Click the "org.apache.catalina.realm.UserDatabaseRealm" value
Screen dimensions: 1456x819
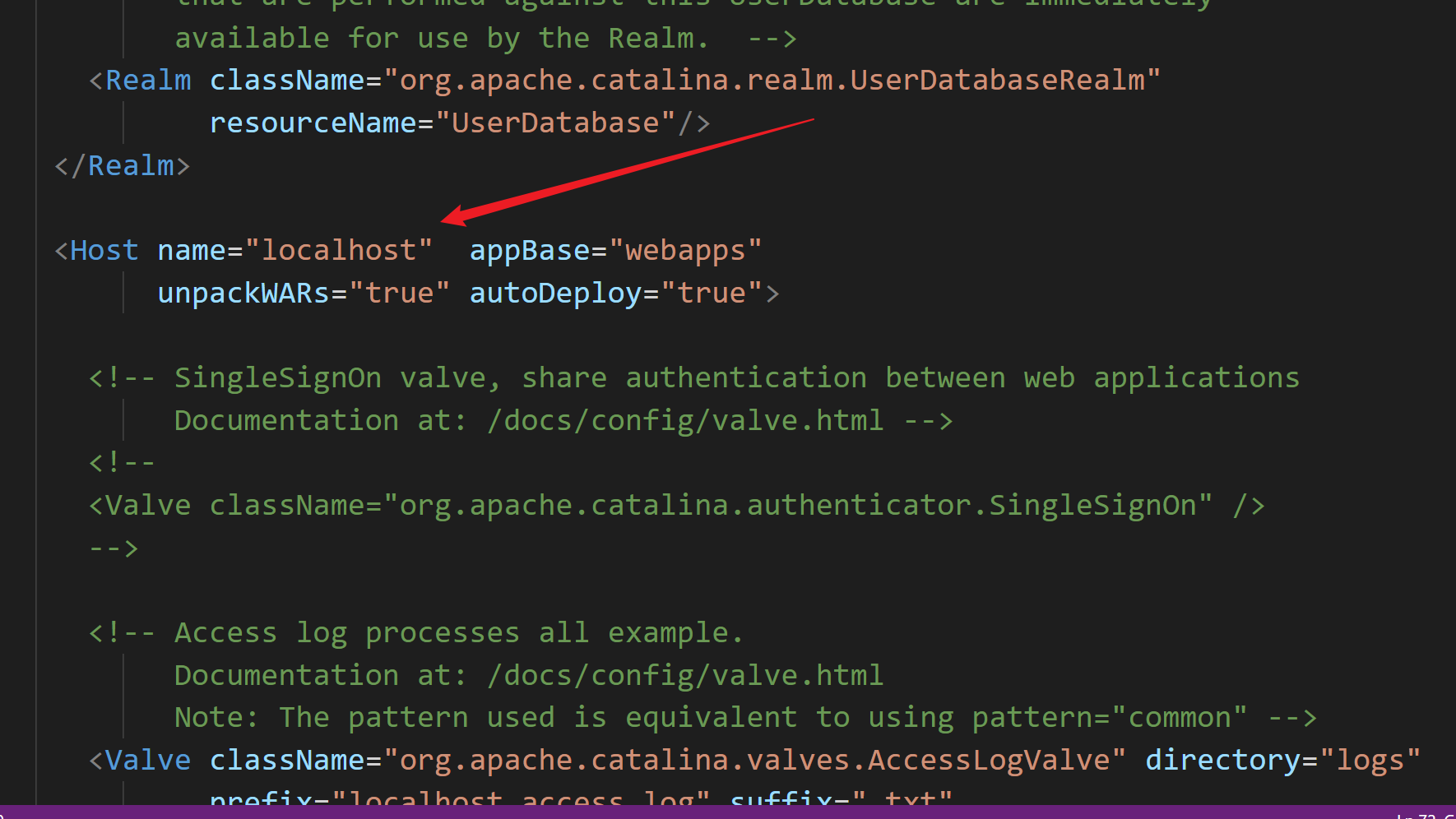point(772,81)
